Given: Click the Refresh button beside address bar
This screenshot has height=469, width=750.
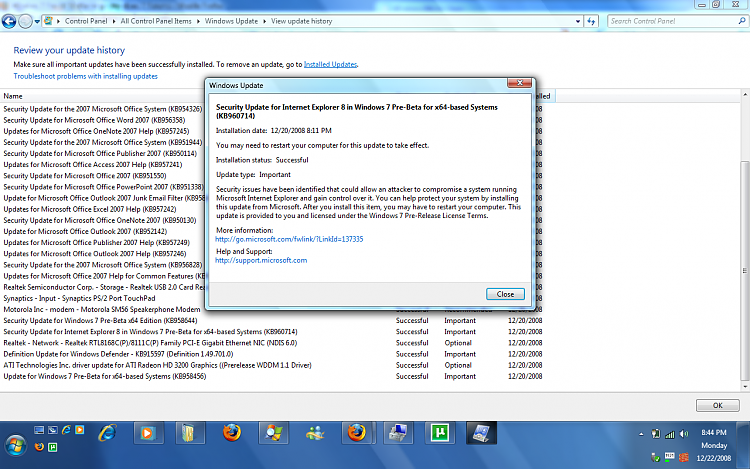Looking at the screenshot, I should tap(592, 21).
